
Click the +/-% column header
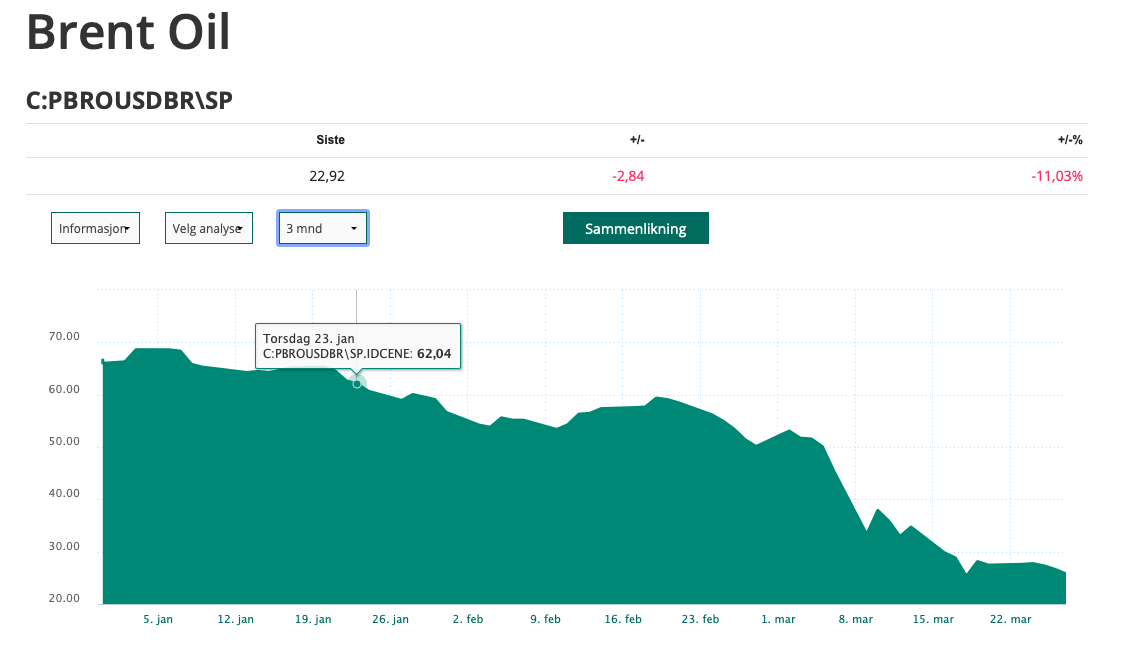tap(1070, 140)
